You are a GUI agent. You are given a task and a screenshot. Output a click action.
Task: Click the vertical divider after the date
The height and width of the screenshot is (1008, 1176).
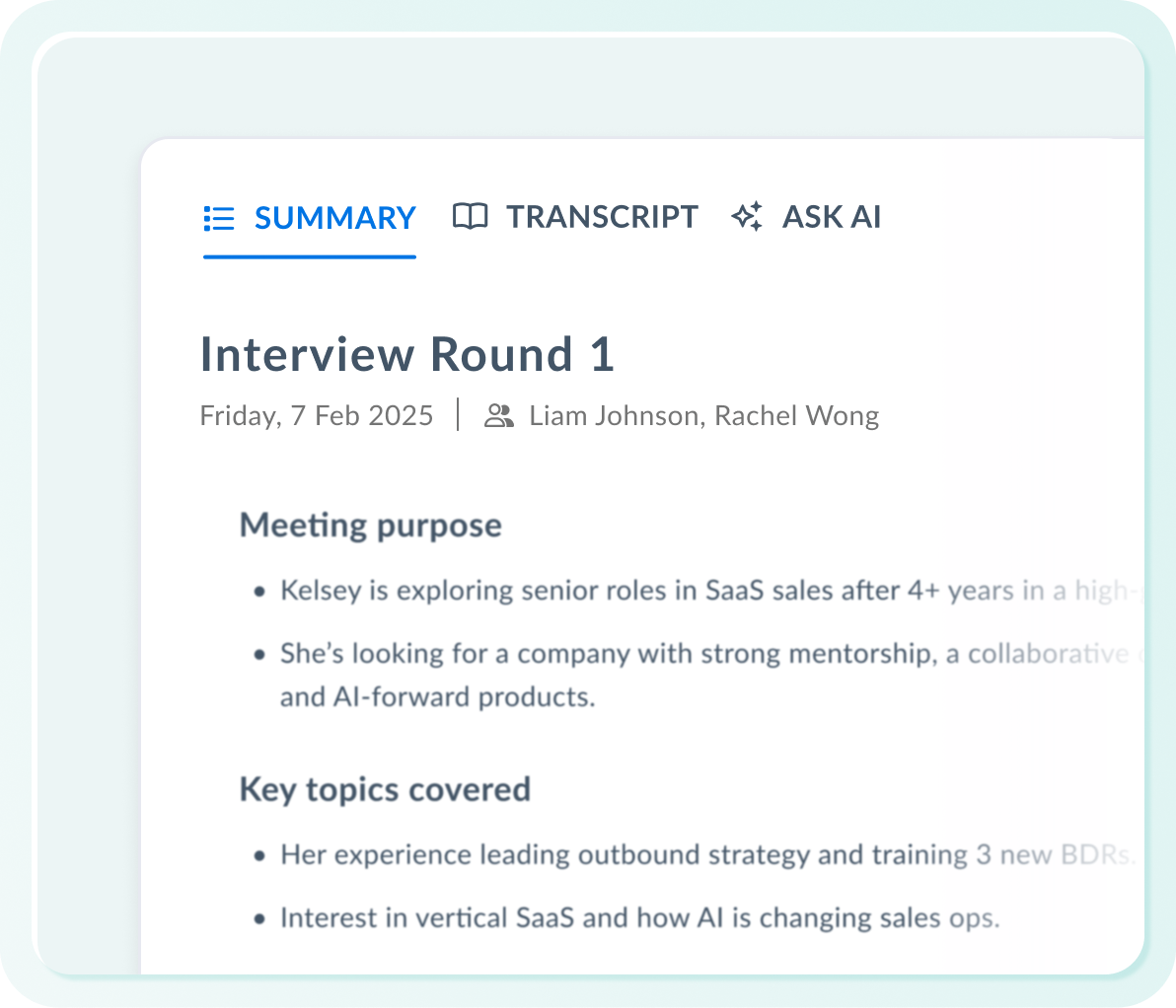(x=458, y=415)
